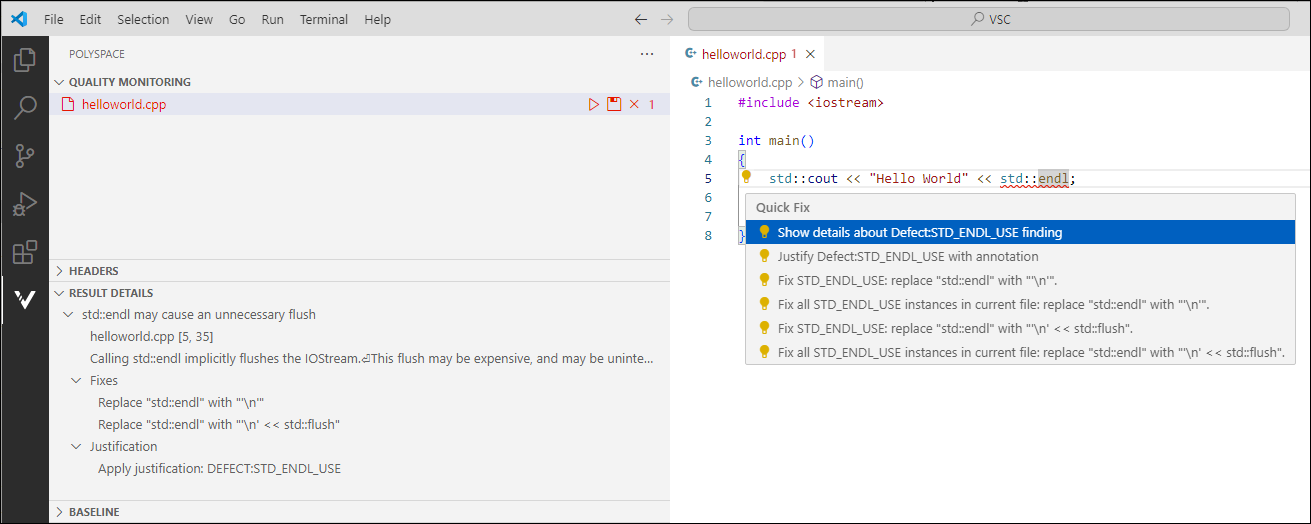
Task: Run analysis on helloworld.cpp with play icon
Action: point(594,104)
